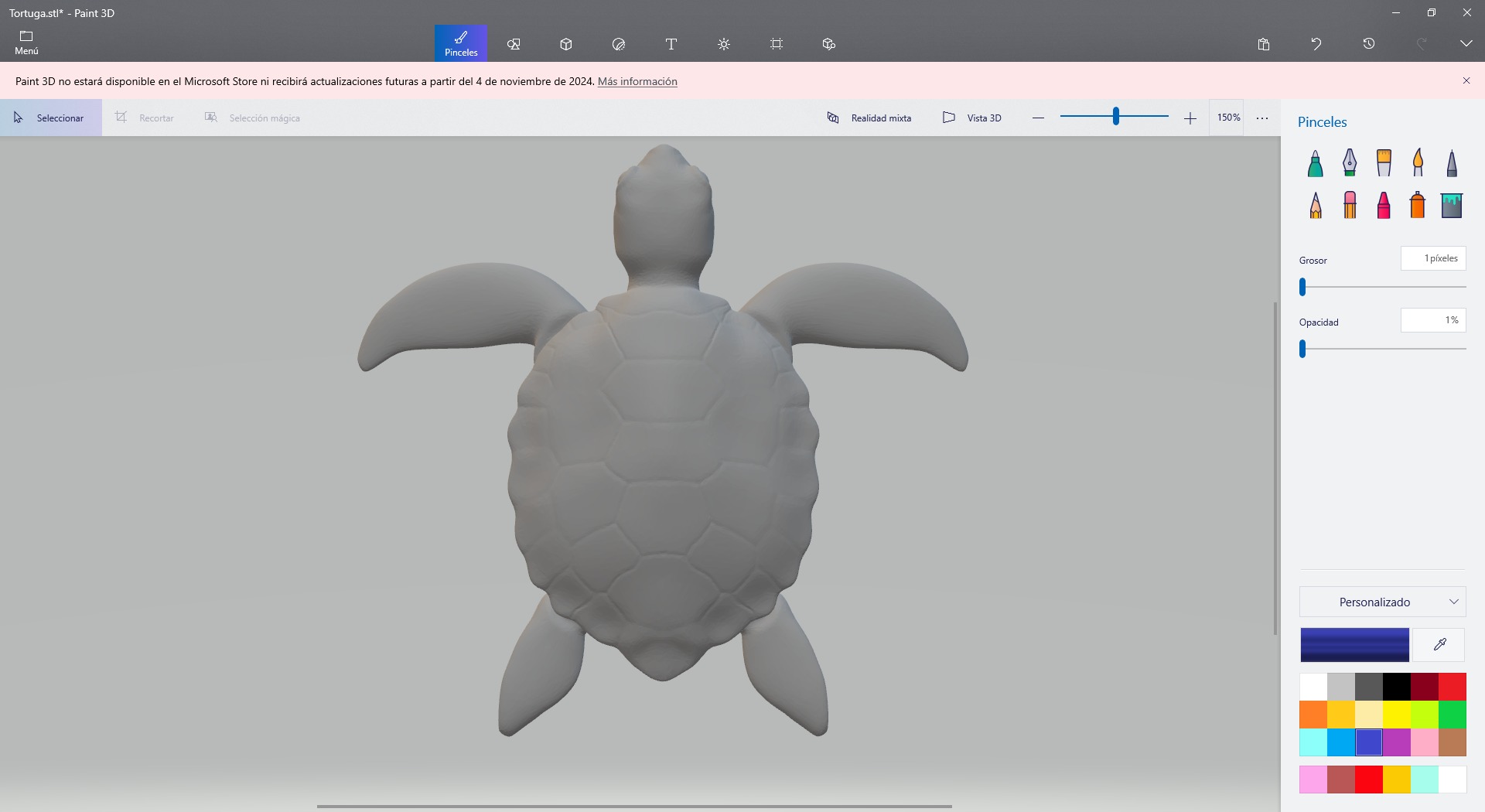This screenshot has width=1485, height=812.
Task: Choose the lime green color swatch
Action: click(1425, 715)
